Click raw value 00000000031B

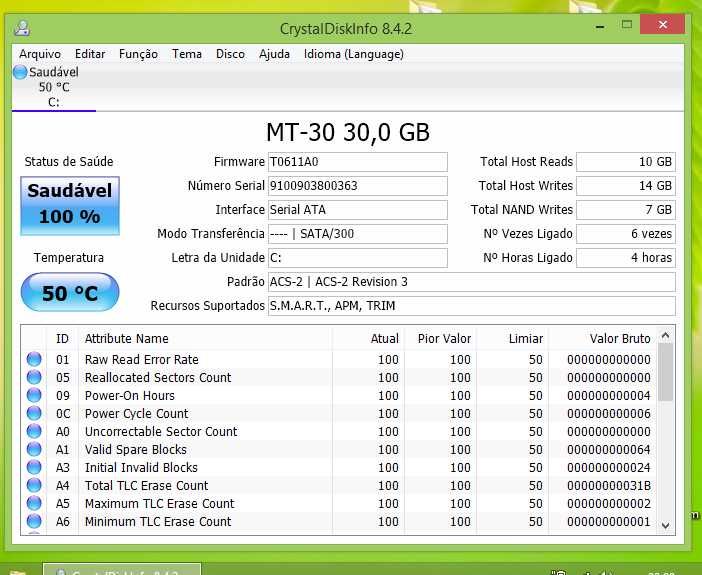(609, 485)
